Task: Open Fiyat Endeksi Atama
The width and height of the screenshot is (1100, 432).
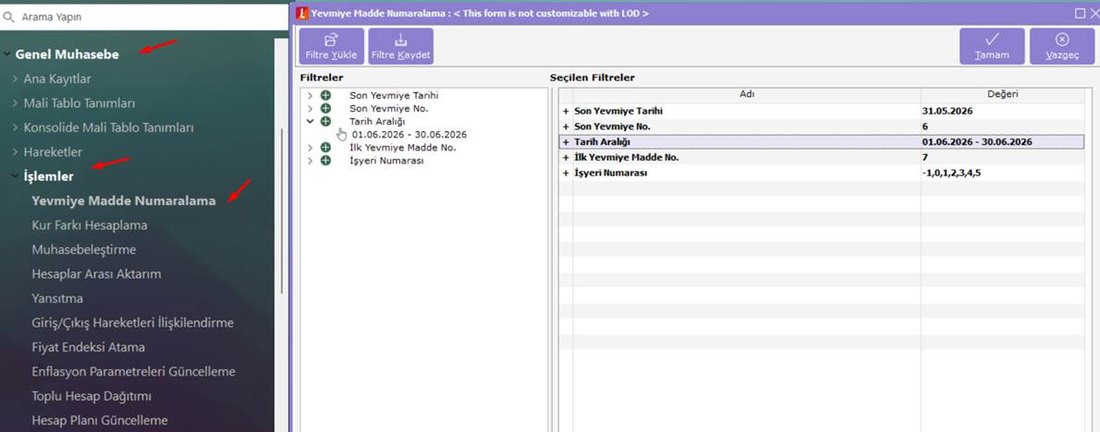Action: pyautogui.click(x=88, y=347)
